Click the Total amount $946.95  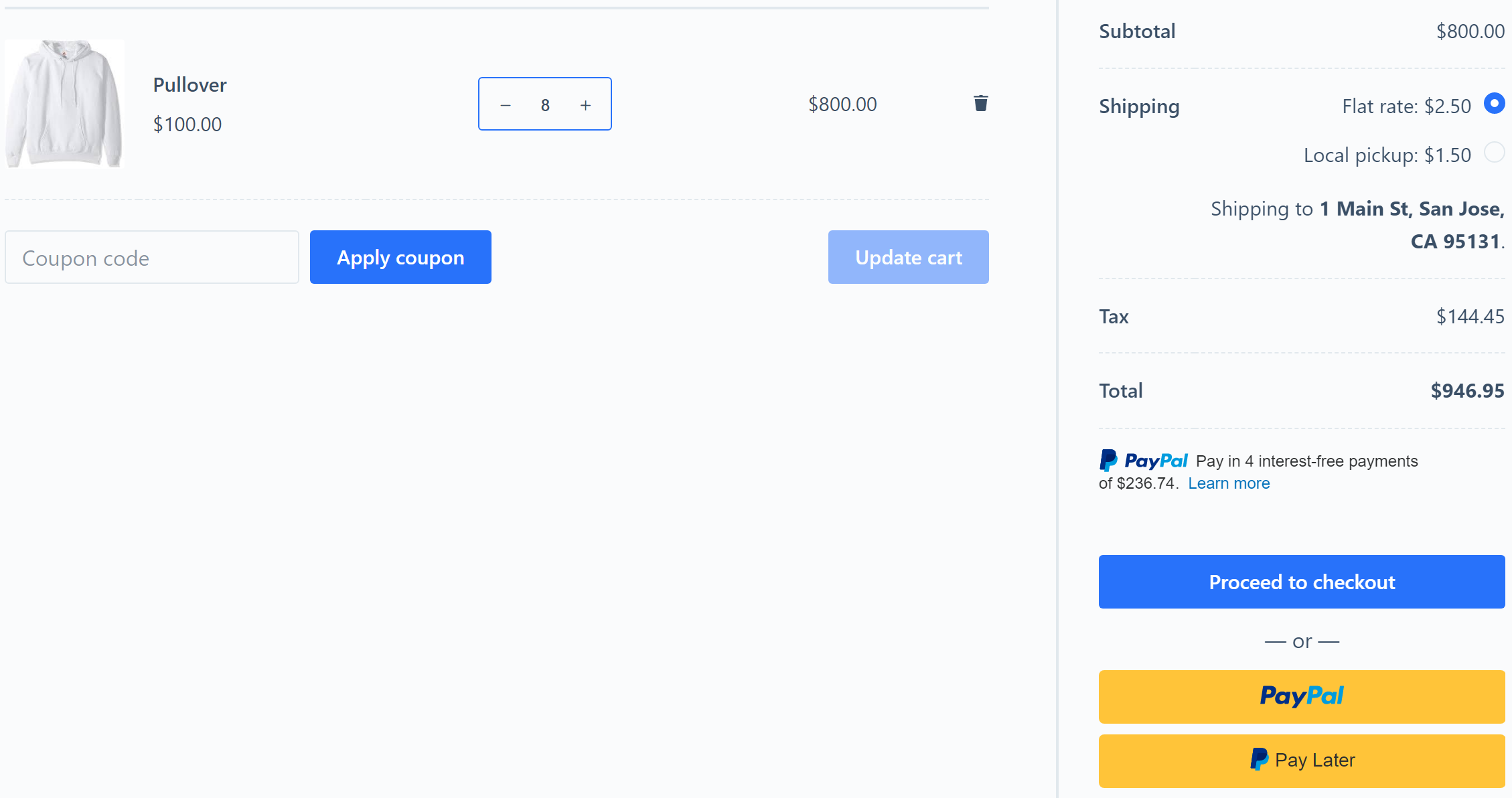pos(1467,391)
